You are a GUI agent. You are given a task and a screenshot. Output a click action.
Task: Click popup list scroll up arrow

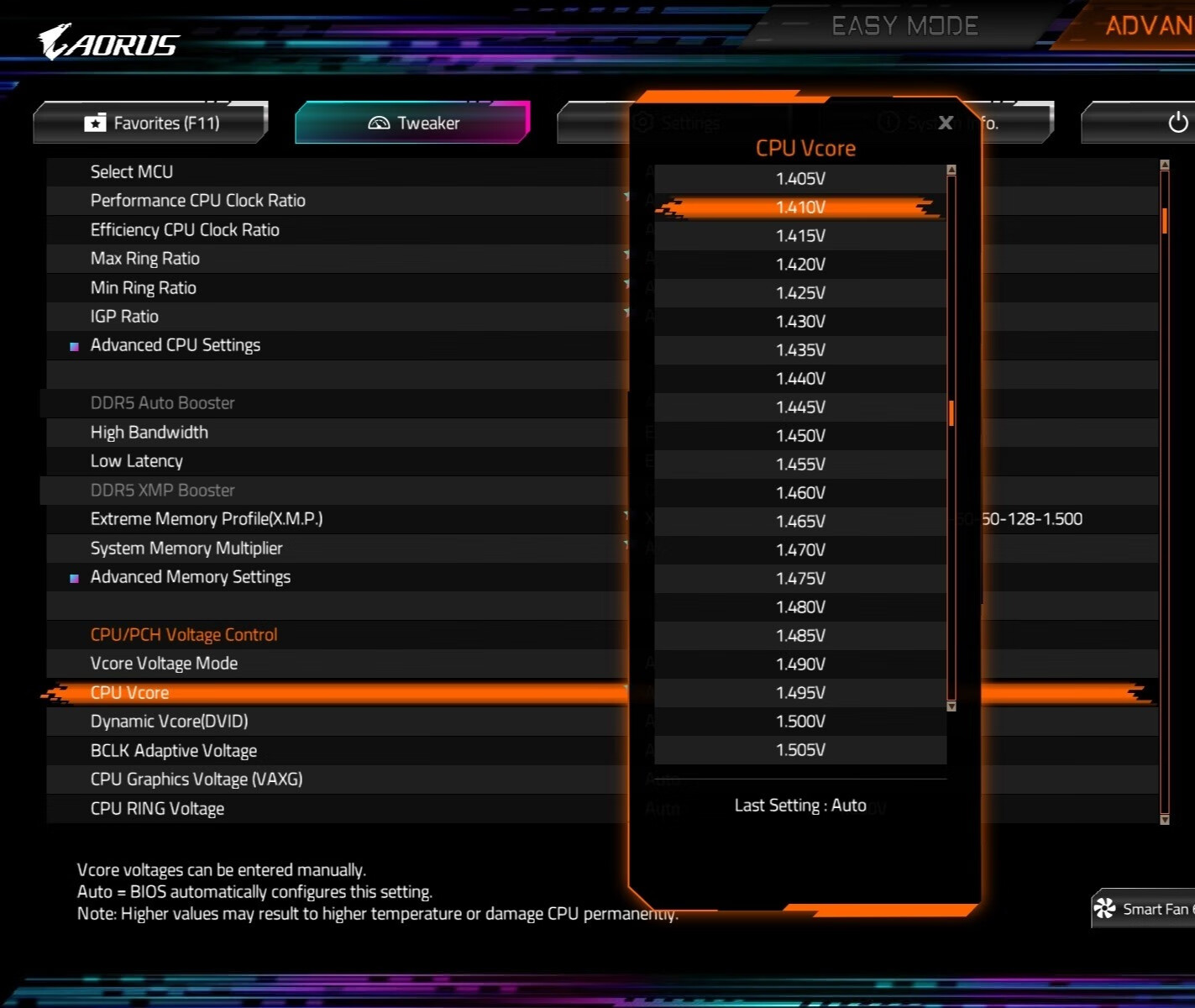[951, 170]
